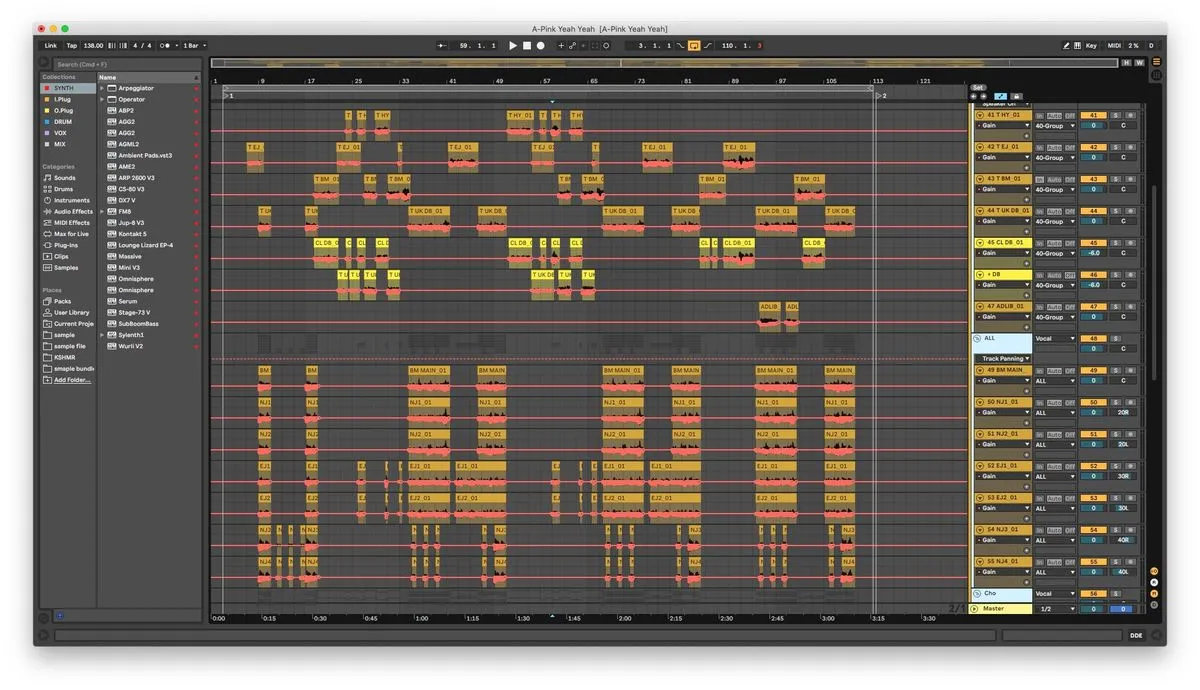This screenshot has height=690, width=1200.
Task: Click the Stop button in transport
Action: (527, 46)
